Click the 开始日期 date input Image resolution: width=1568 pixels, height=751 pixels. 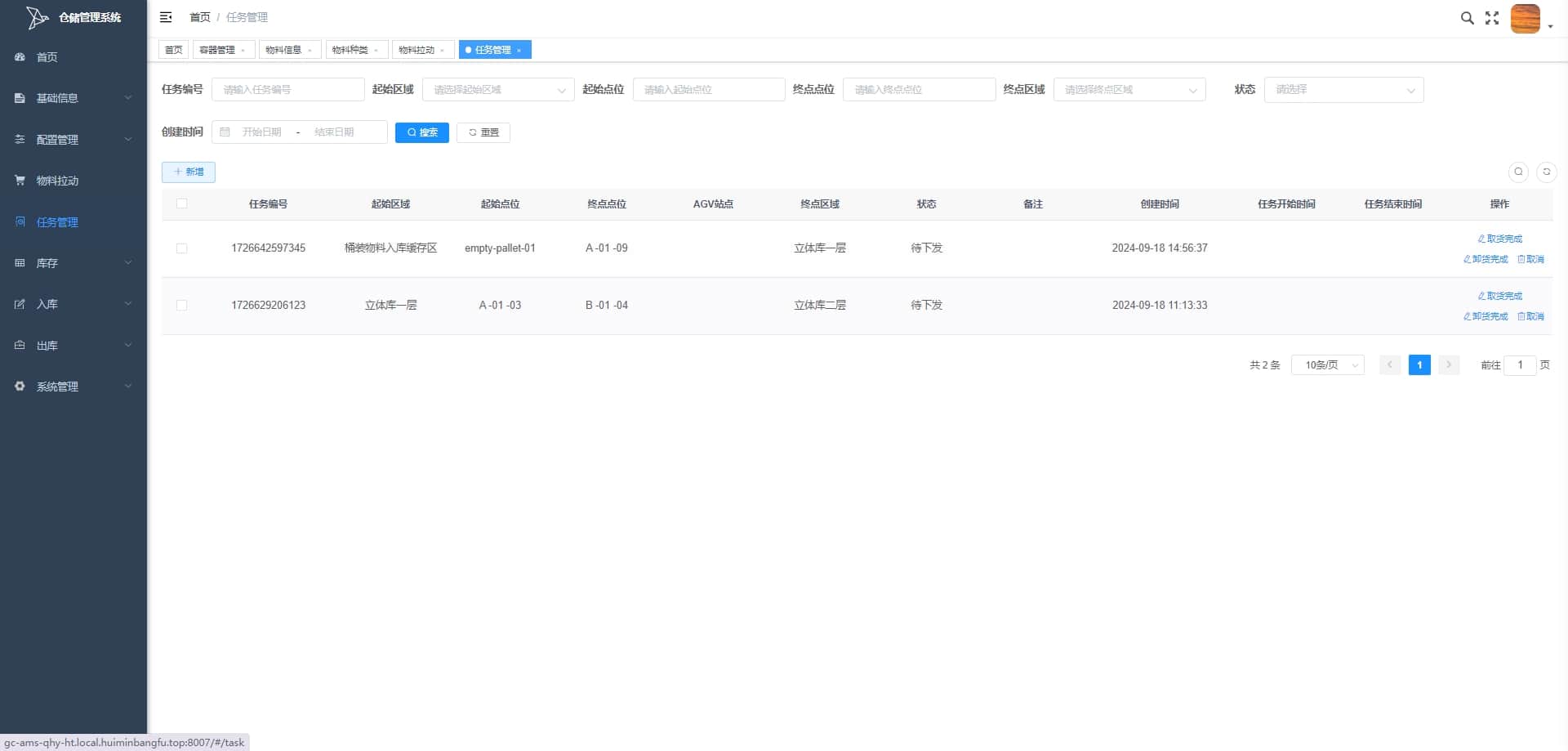click(x=261, y=132)
